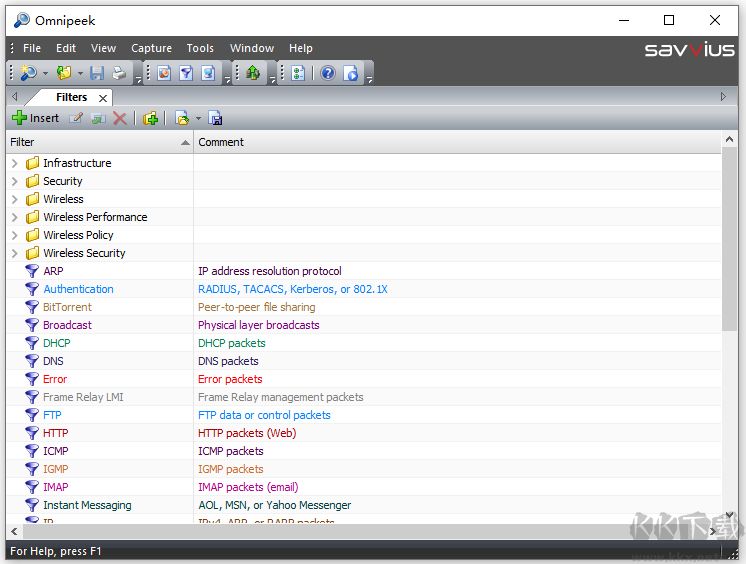Open the dropdown arrow beside the Open folder icon
Screen dimensions: 746x564
click(80, 73)
